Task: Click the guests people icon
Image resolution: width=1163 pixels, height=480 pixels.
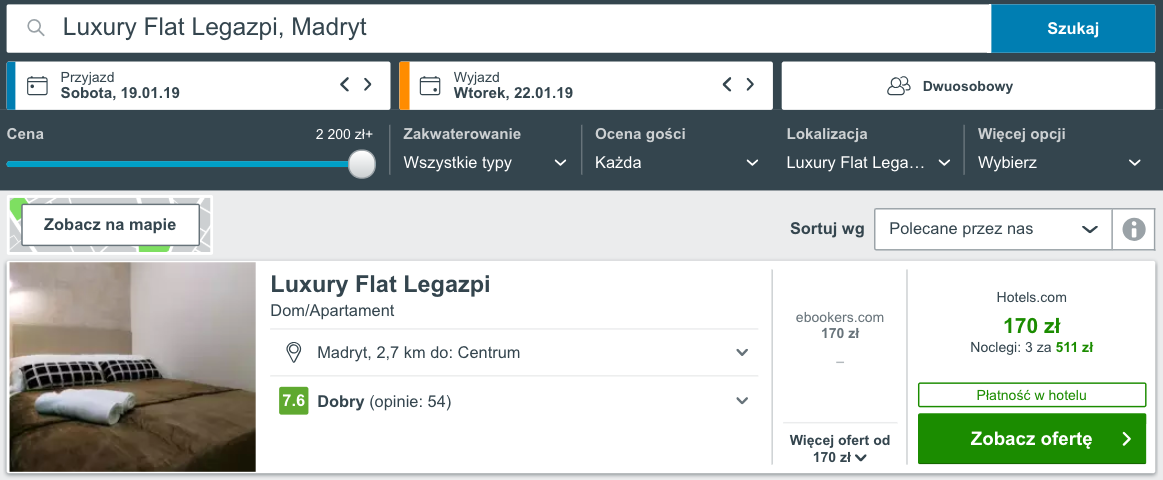Action: (899, 86)
